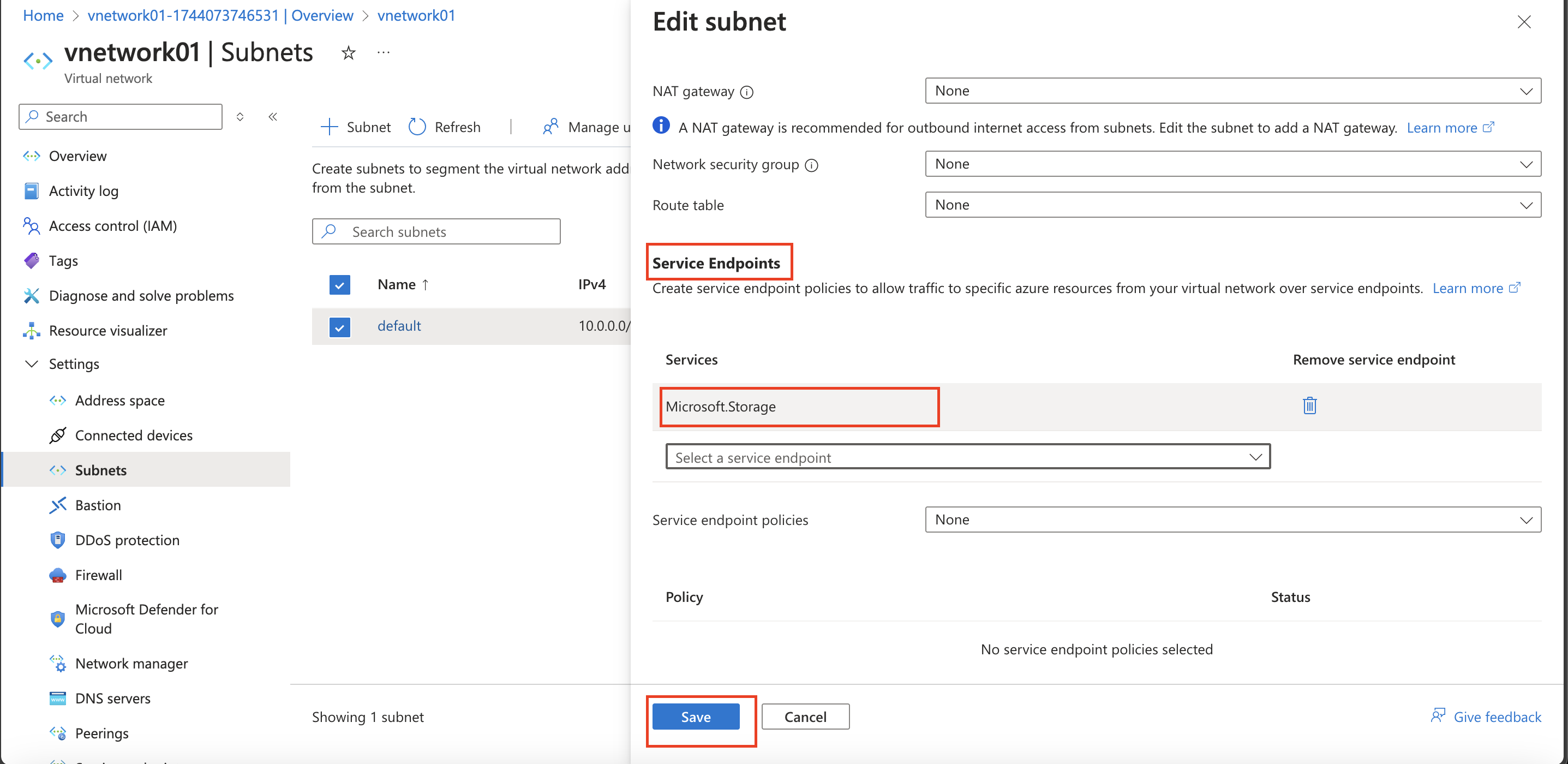Click the Firewall cloud icon
Viewport: 1568px width, 764px height.
[58, 575]
